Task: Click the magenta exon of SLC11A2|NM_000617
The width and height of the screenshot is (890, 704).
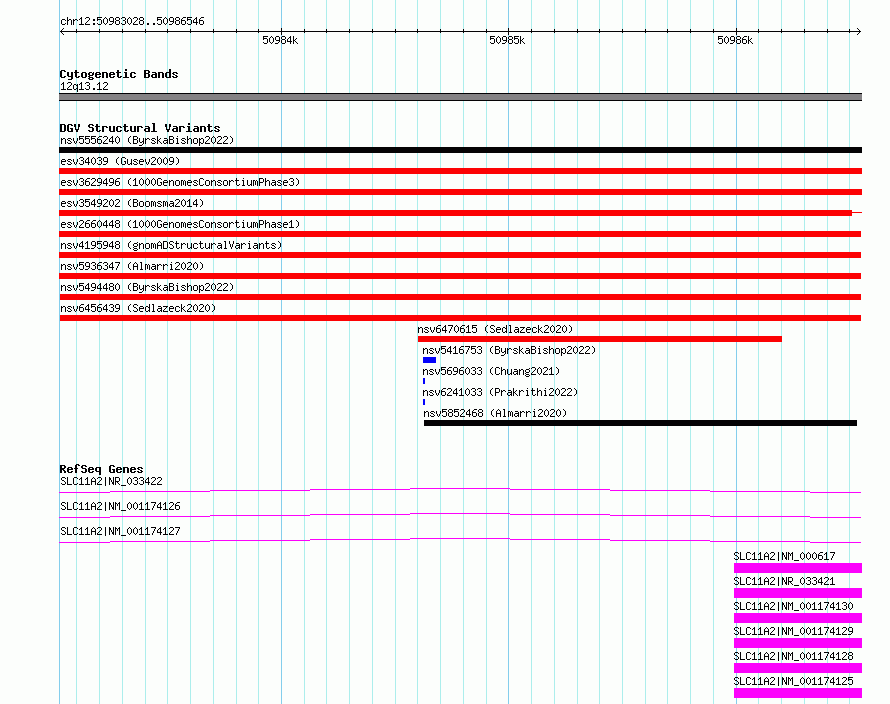Action: [797, 568]
